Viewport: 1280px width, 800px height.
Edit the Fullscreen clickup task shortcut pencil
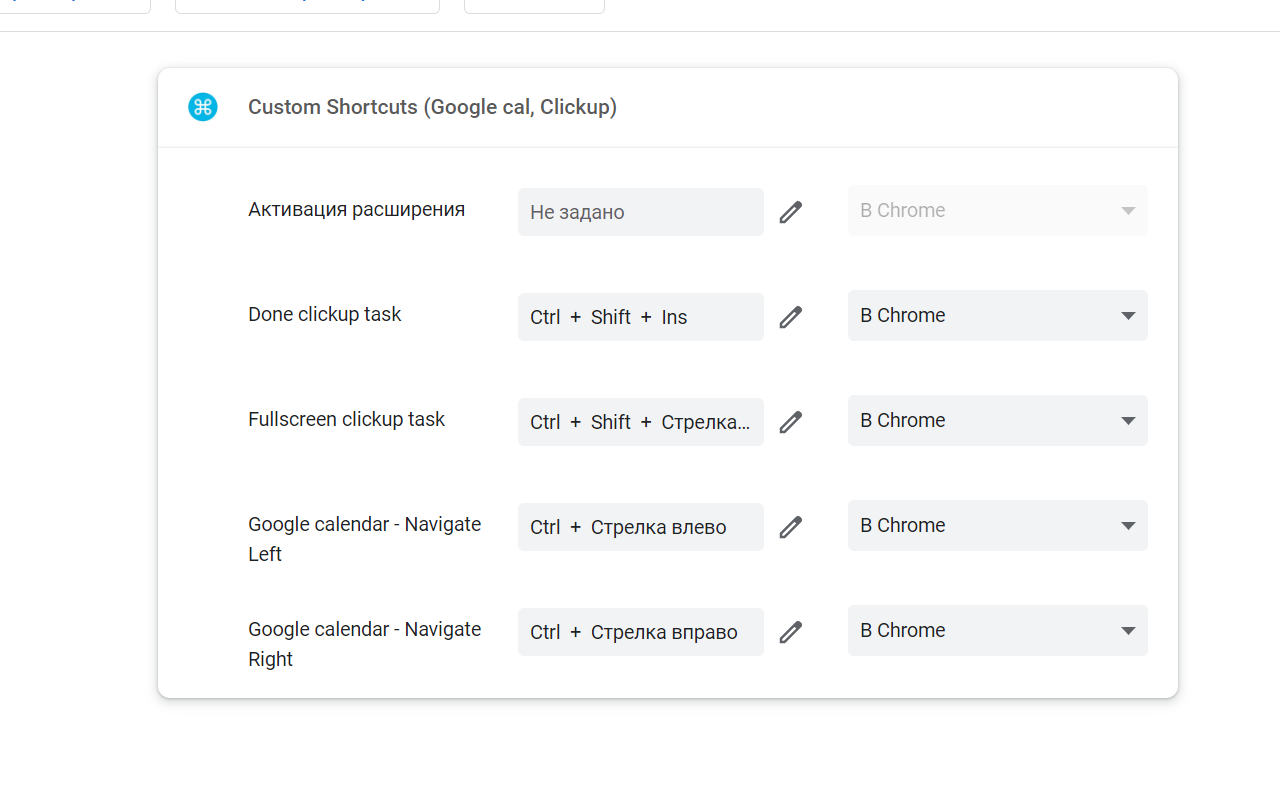[791, 422]
